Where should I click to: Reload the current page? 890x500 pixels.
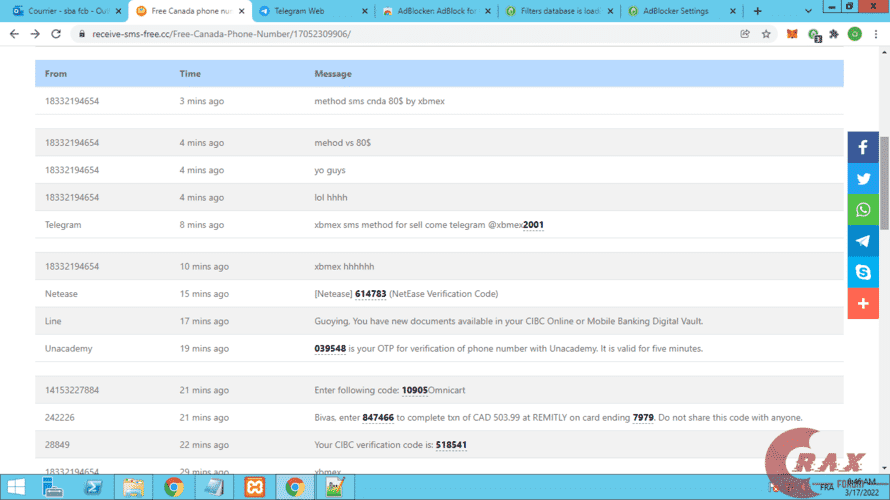pyautogui.click(x=56, y=34)
